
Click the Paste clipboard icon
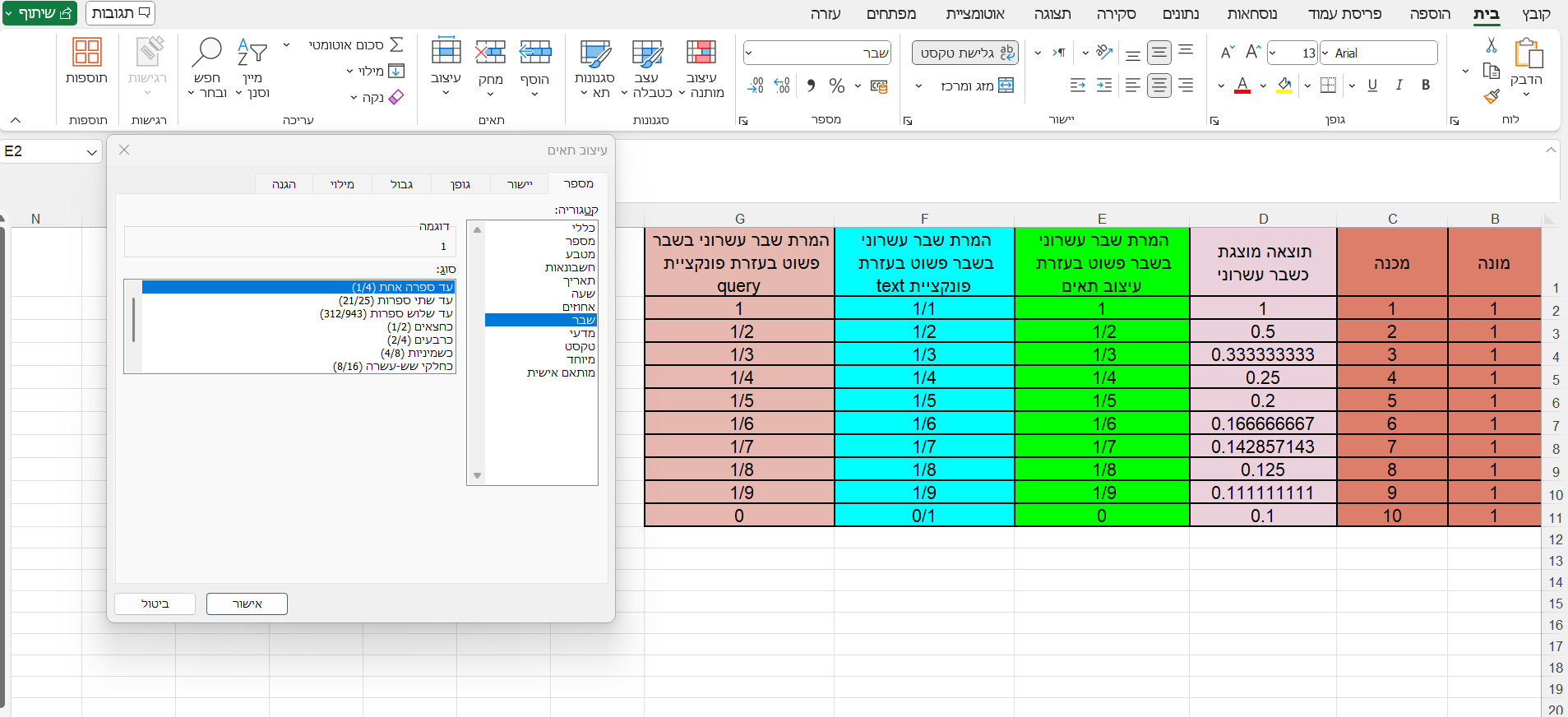(1528, 53)
